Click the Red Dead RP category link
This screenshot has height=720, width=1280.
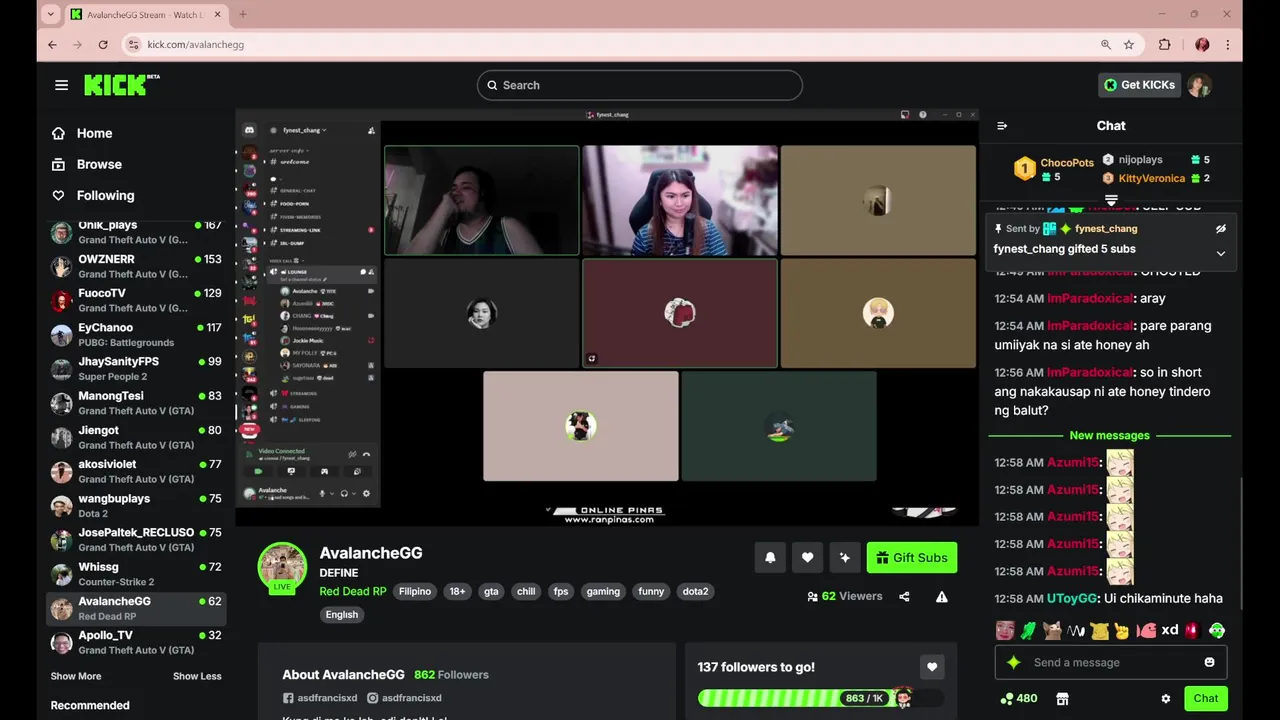point(353,591)
